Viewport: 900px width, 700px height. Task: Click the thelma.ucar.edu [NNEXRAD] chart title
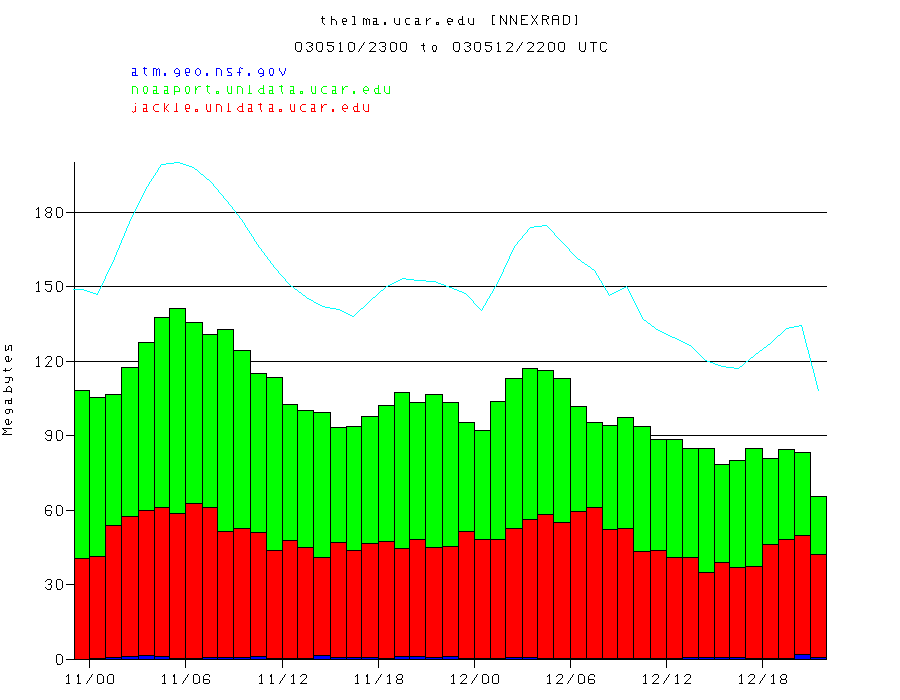pos(449,20)
